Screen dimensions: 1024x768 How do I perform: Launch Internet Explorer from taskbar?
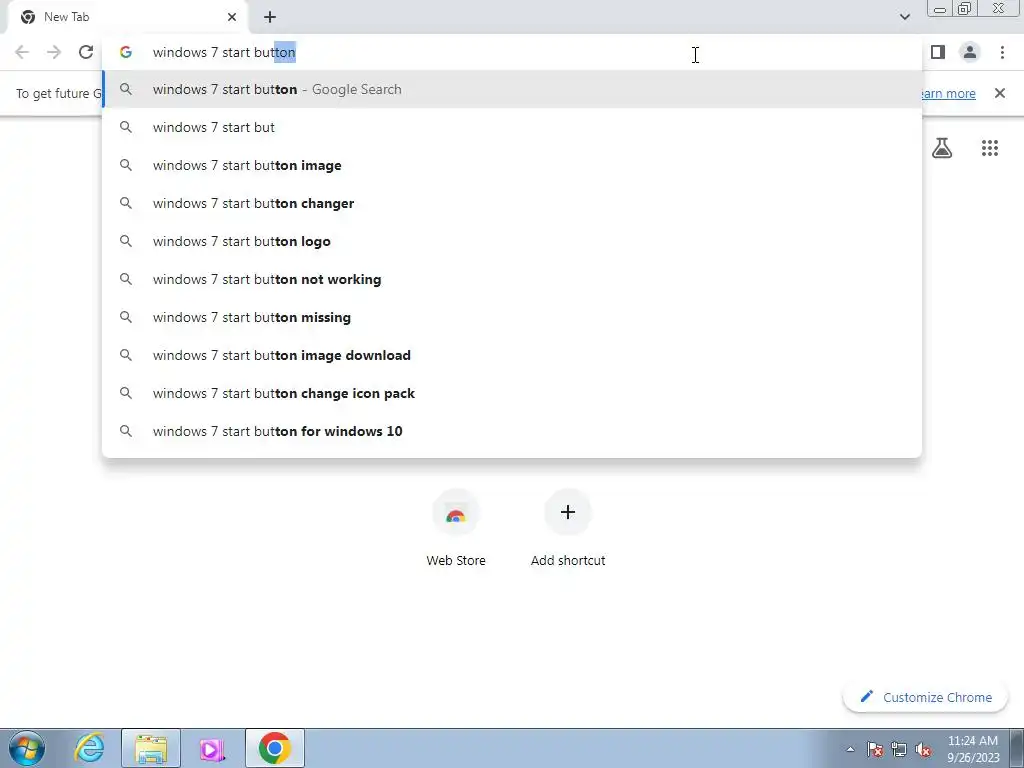pos(89,748)
